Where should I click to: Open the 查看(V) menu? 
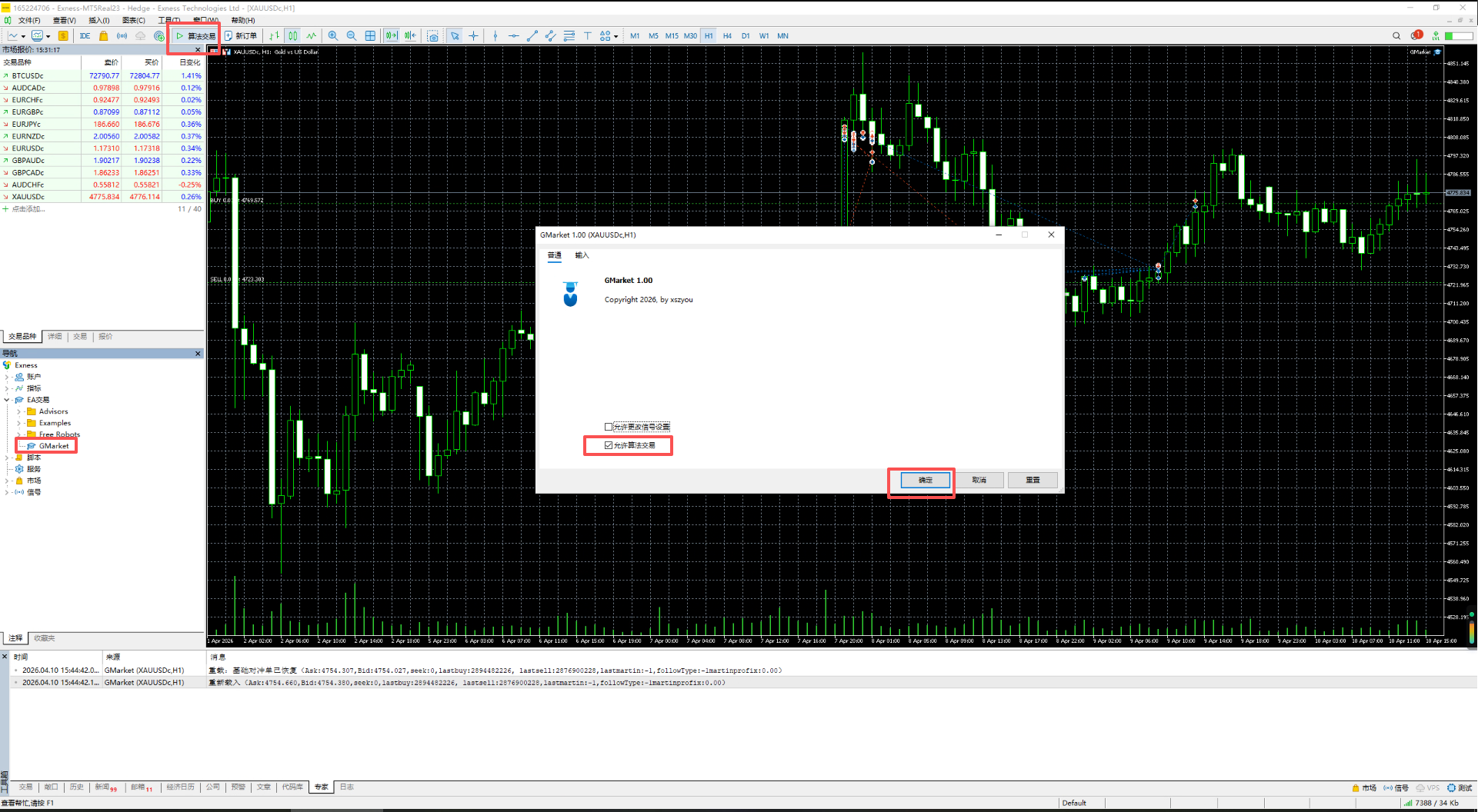click(x=65, y=21)
